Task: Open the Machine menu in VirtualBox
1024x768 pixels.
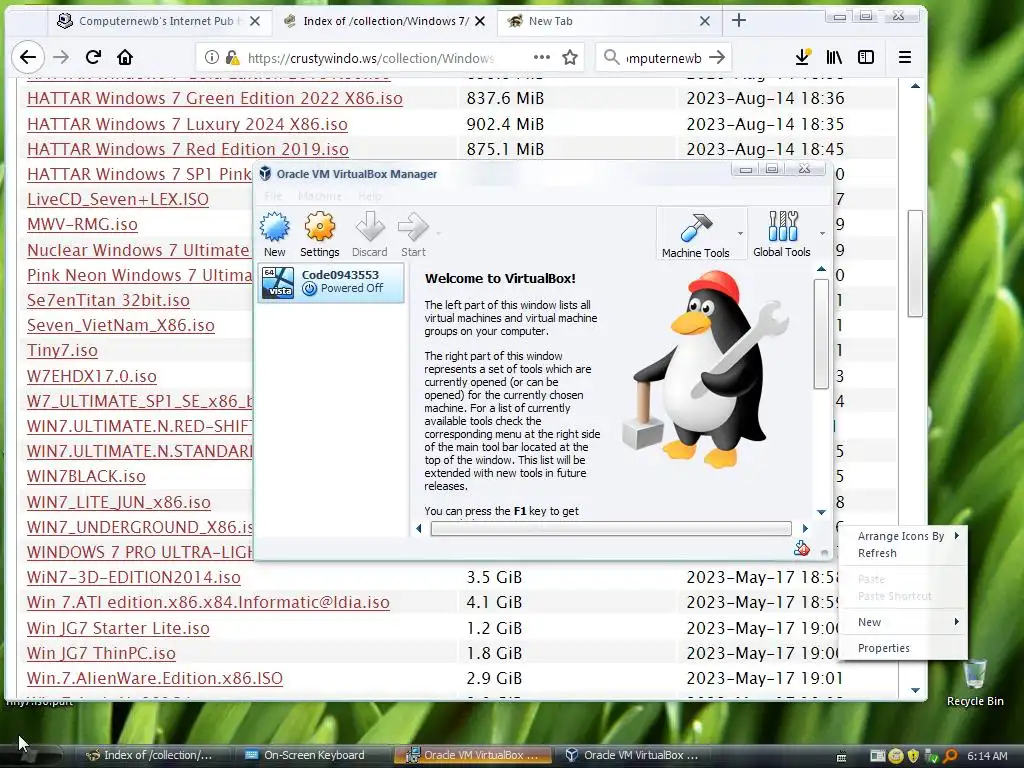Action: [320, 196]
